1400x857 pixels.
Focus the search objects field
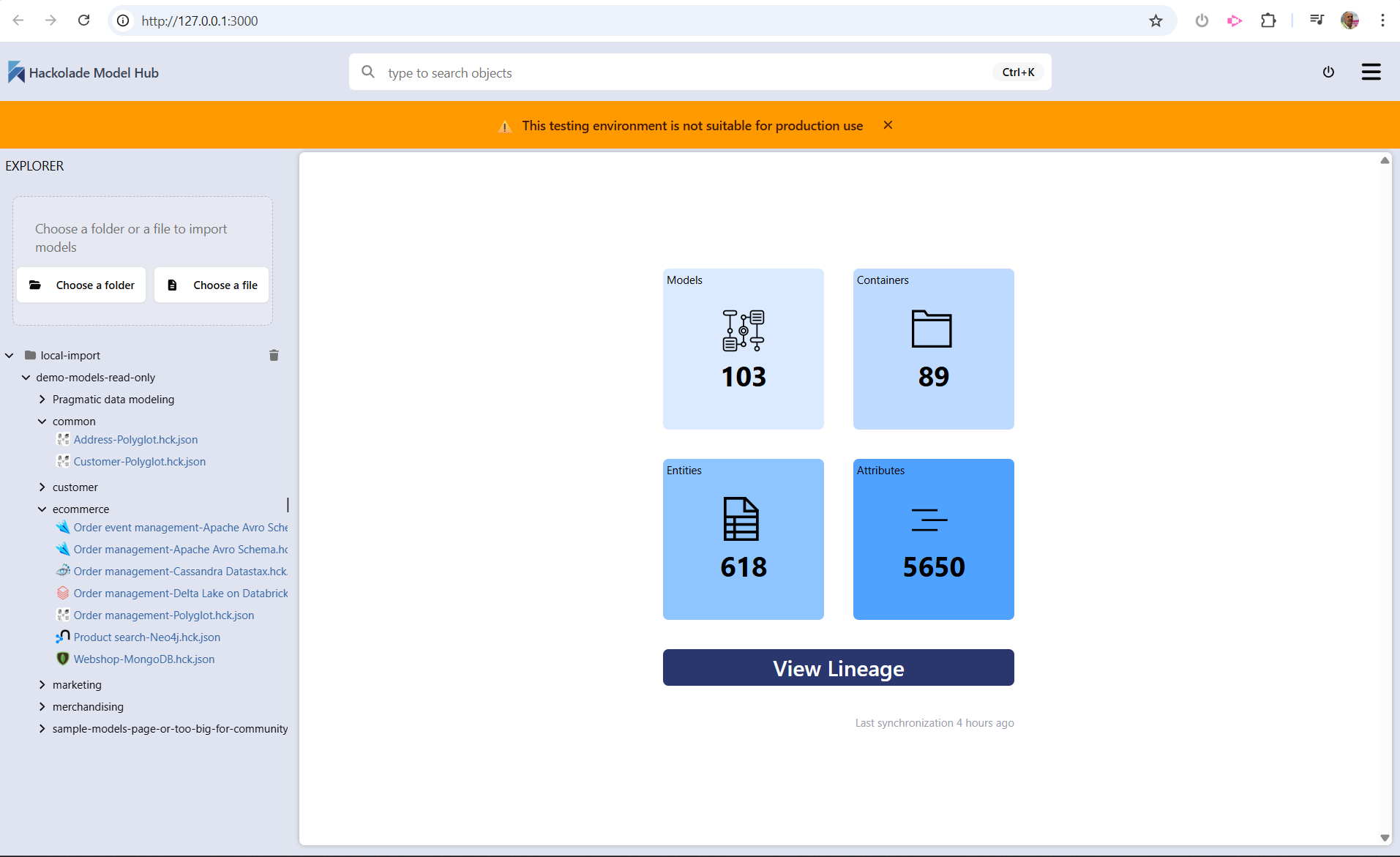(x=681, y=72)
